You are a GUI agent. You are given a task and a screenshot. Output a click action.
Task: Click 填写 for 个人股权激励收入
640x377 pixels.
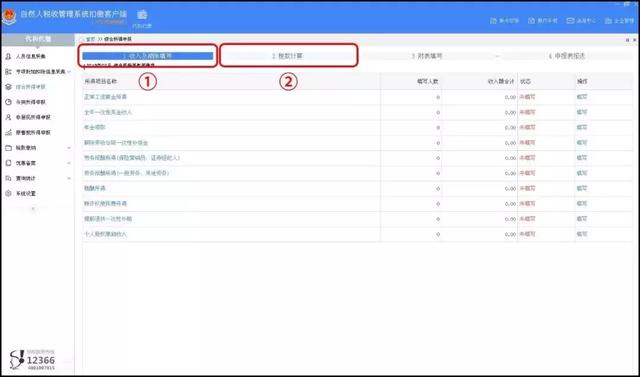tap(582, 234)
